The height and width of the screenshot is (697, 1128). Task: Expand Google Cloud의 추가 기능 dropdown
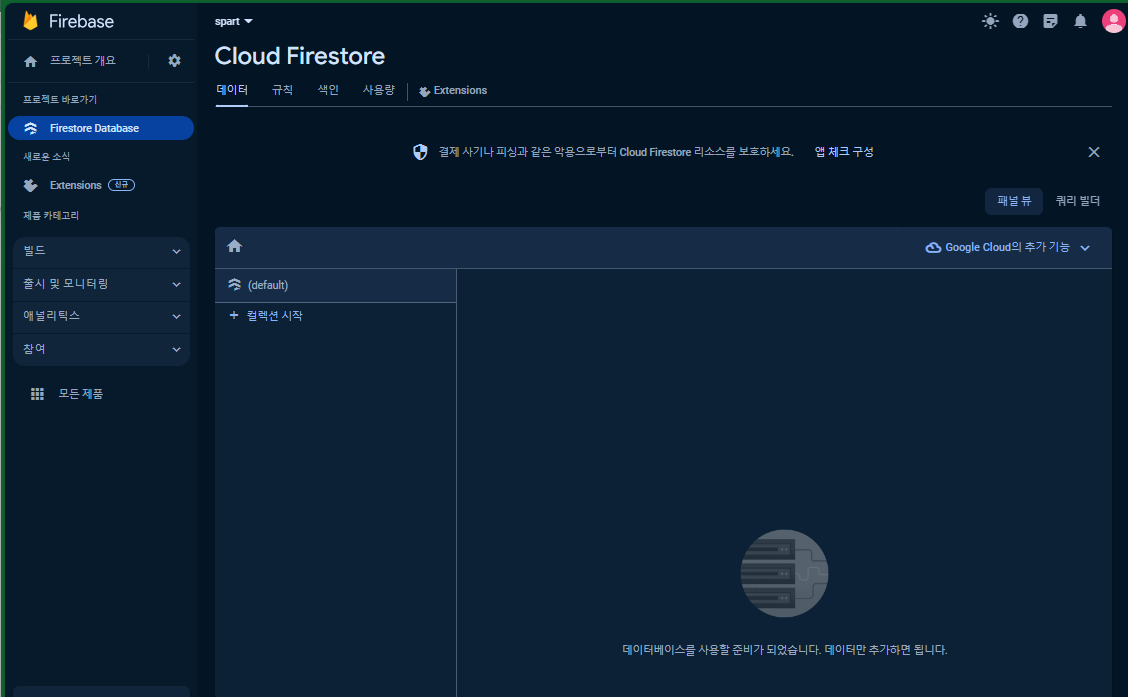point(1008,247)
